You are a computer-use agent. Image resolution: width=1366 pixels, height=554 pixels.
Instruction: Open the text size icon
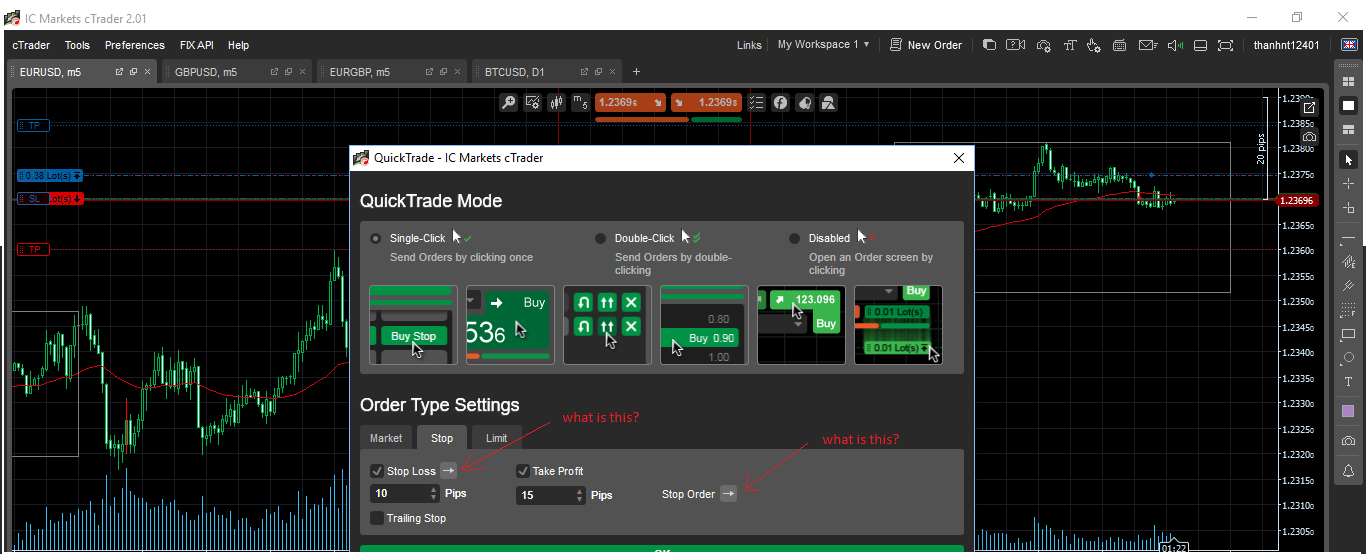[x=1069, y=45]
